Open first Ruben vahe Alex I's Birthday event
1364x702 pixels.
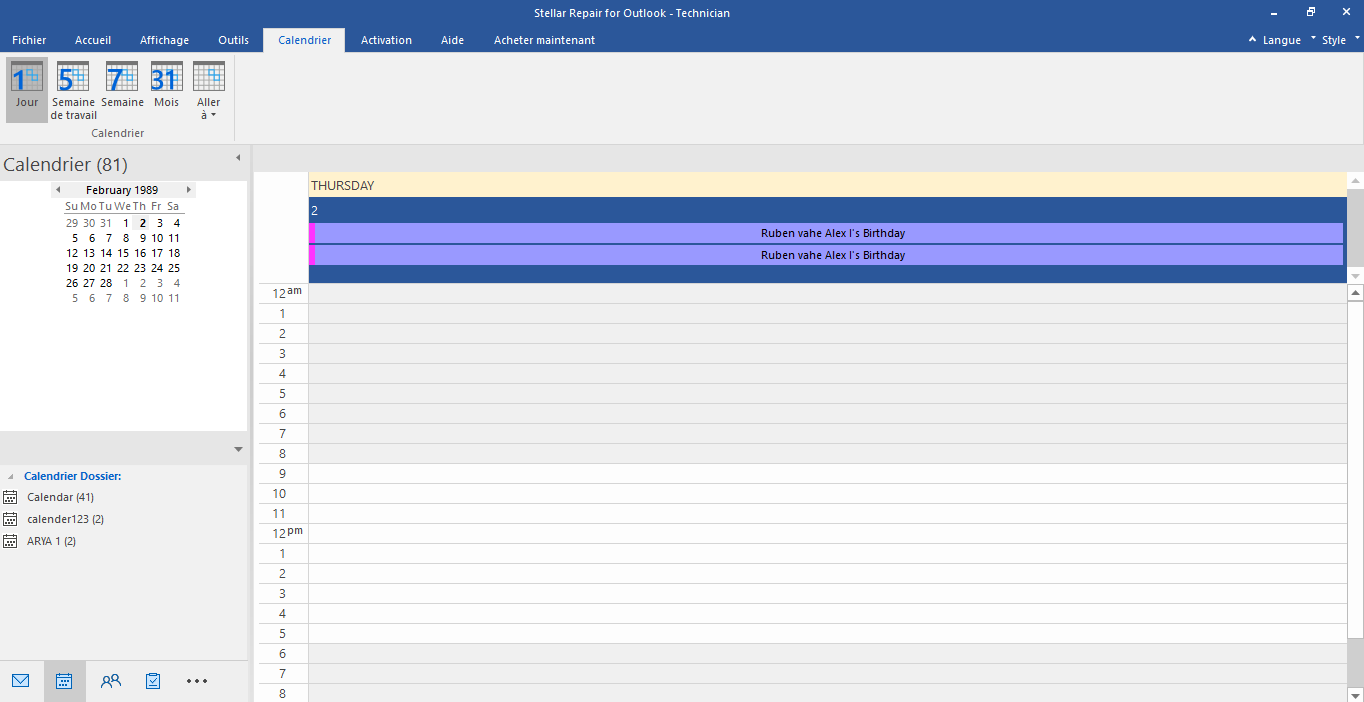pyautogui.click(x=826, y=233)
